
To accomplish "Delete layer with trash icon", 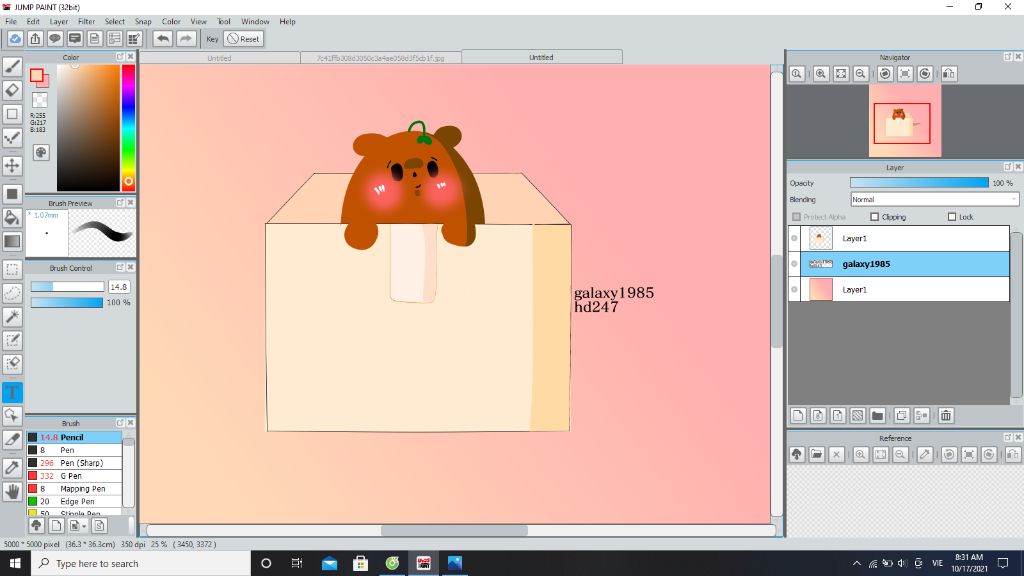I will 946,415.
